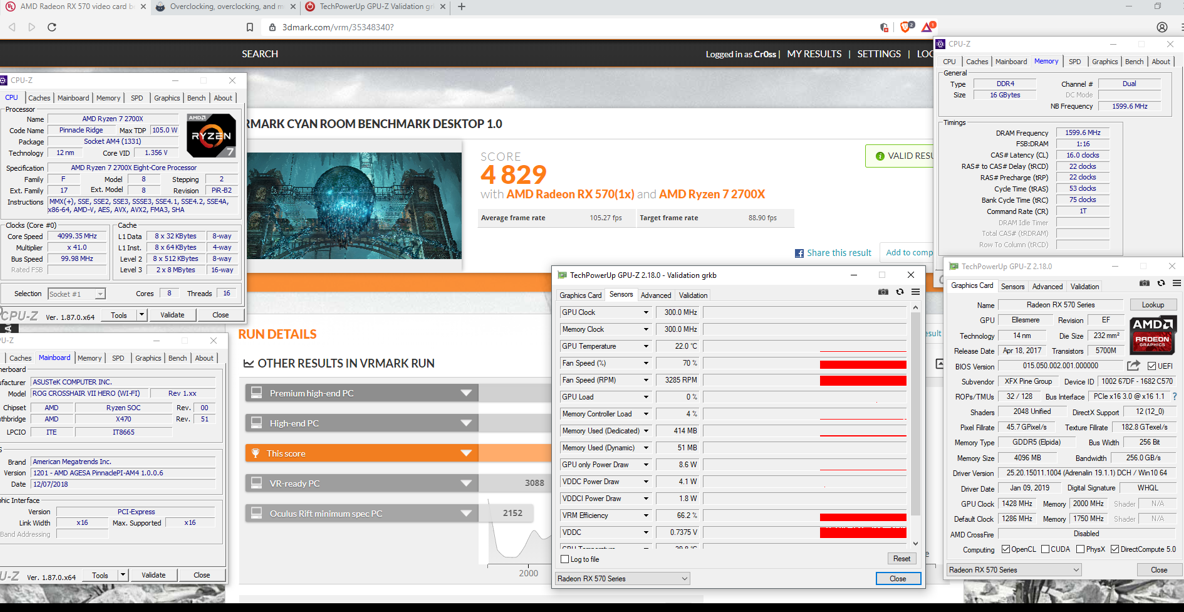1184x612 pixels.
Task: Close the AMD Radeon RX 570 browser tab
Action: click(x=142, y=7)
